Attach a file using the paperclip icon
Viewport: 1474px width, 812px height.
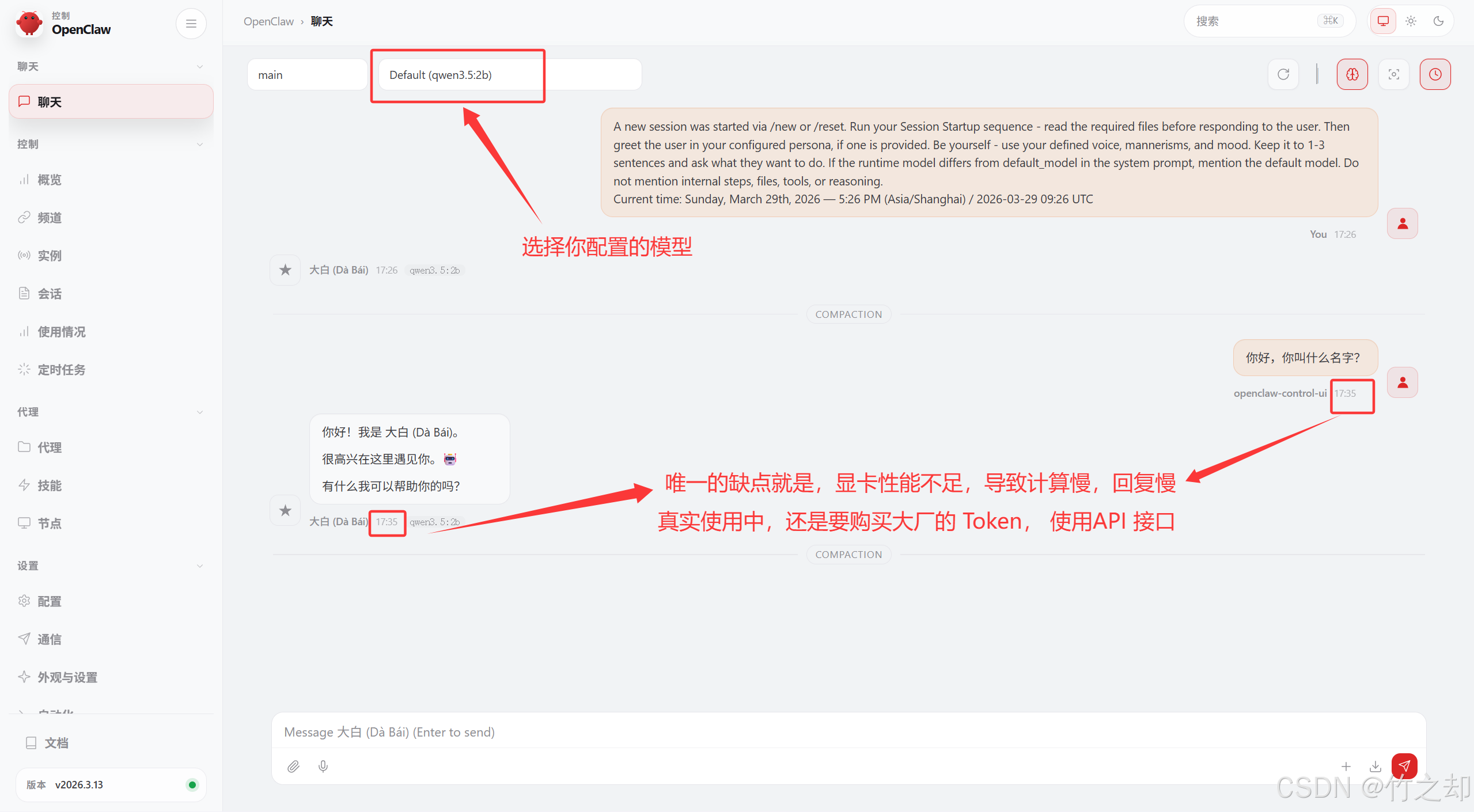click(293, 766)
